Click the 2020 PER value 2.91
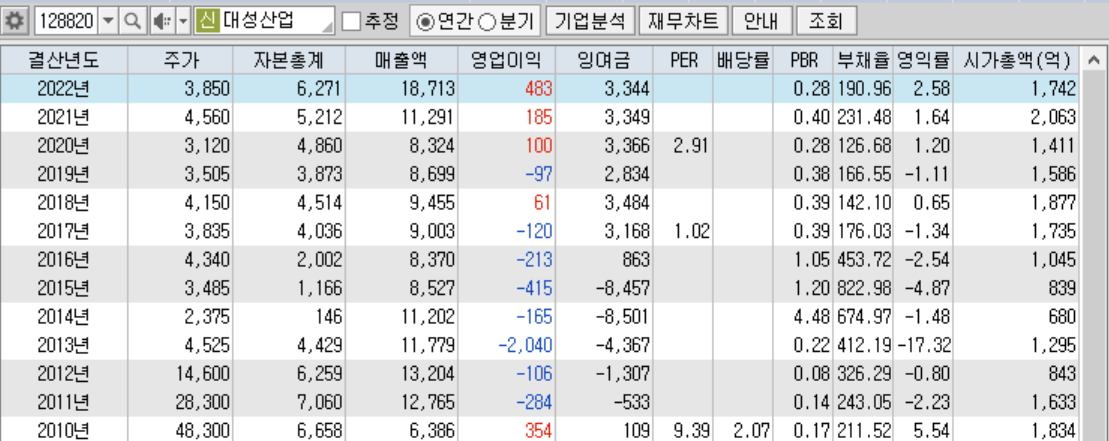The height and width of the screenshot is (441, 1109). point(693,146)
